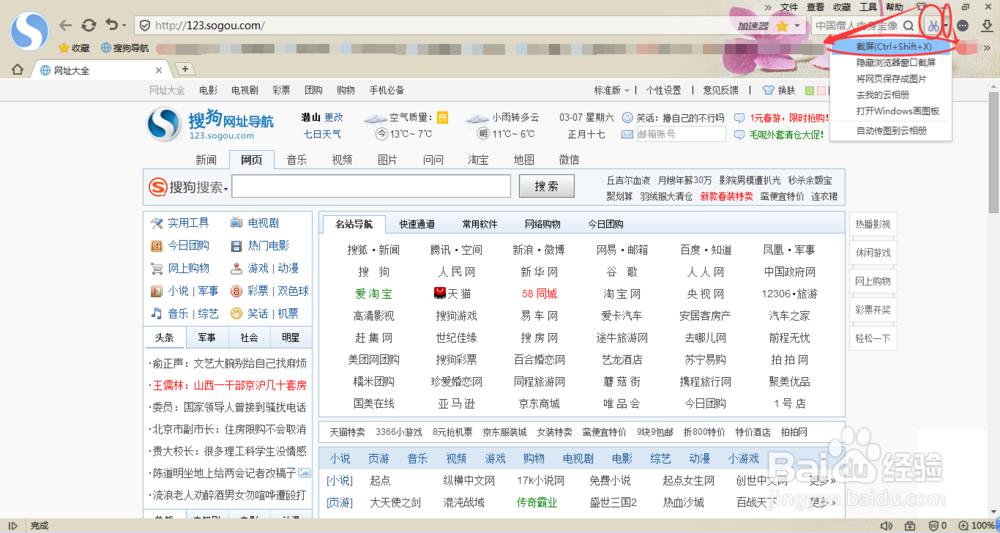Click the sidebar toggle icon in status bar

[13, 526]
